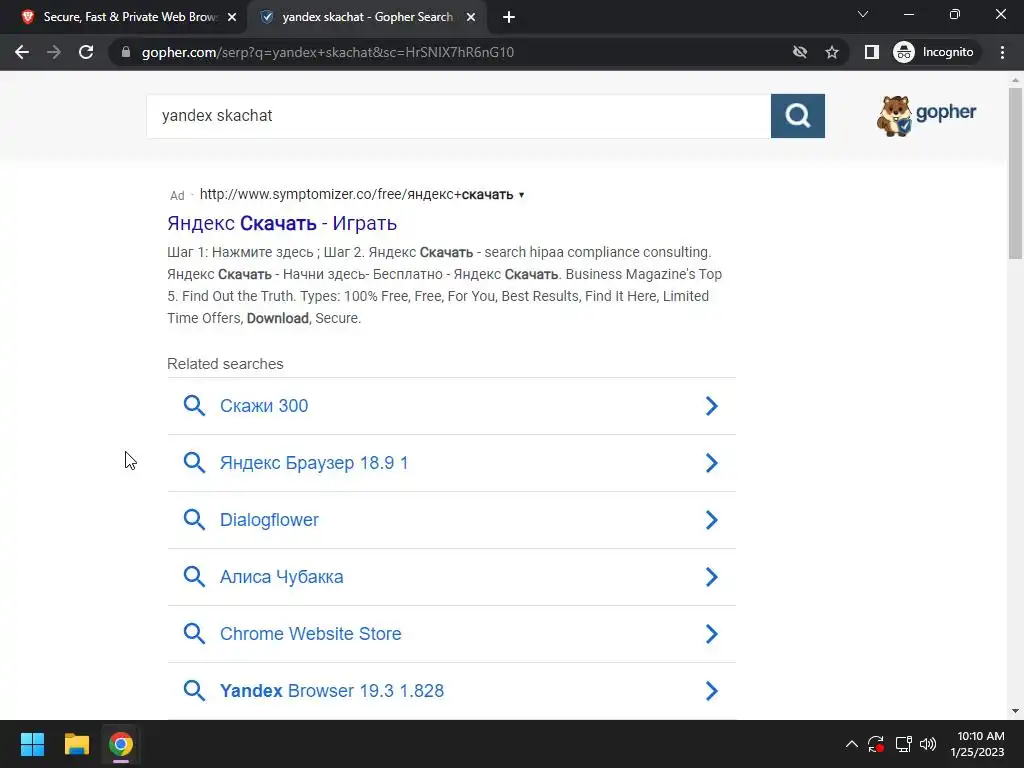Bookmark this page with the star icon

pyautogui.click(x=831, y=52)
